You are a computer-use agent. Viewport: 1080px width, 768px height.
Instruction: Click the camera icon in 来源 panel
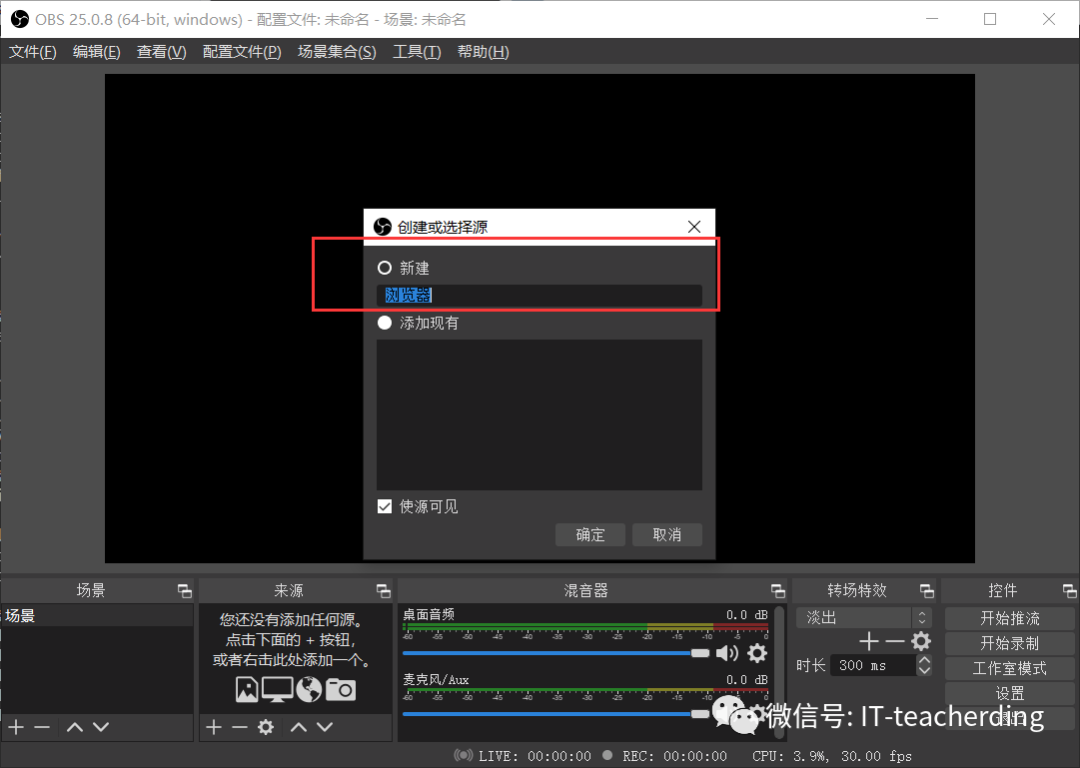click(x=340, y=689)
